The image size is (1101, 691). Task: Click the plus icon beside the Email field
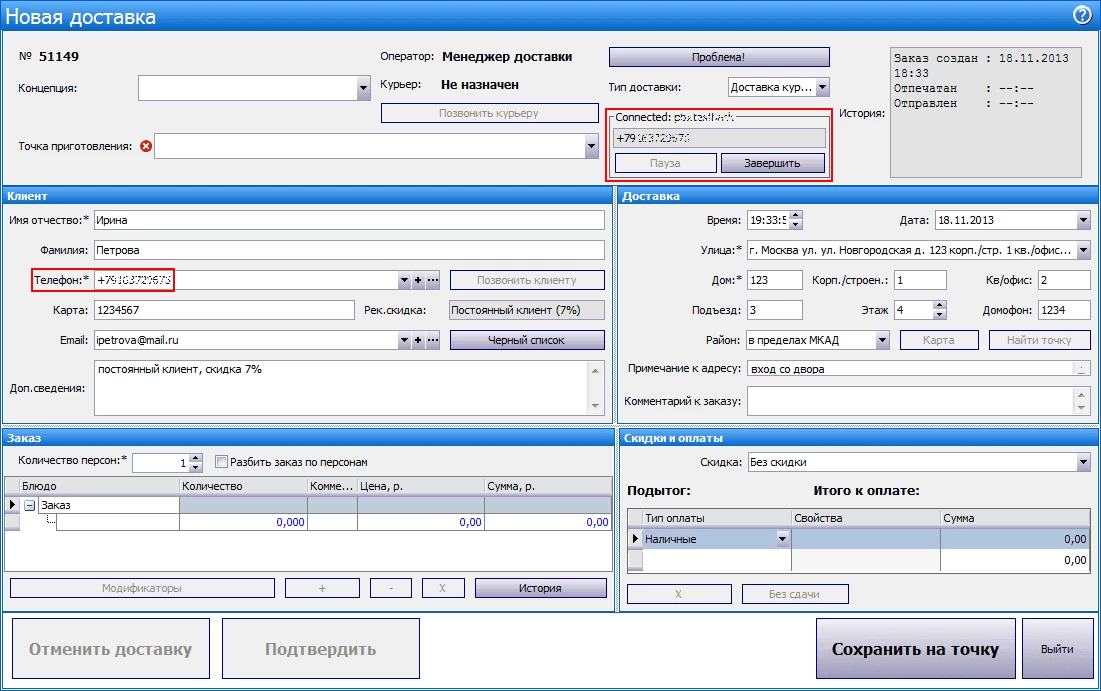[418, 340]
